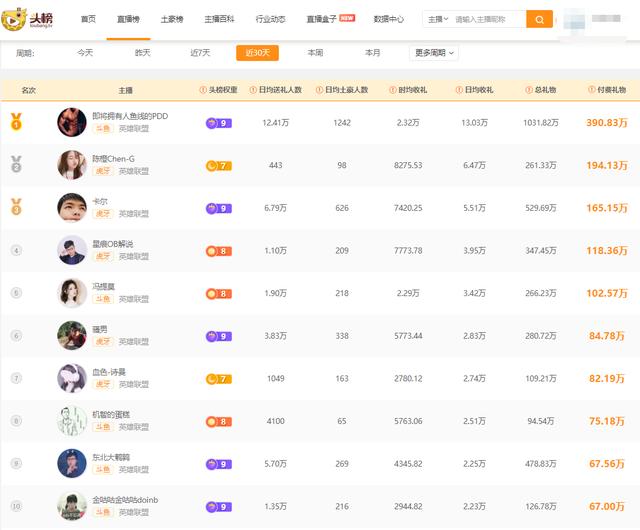Image resolution: width=640 pixels, height=530 pixels.
Task: Open the 主播 search type dropdown
Action: point(438,19)
